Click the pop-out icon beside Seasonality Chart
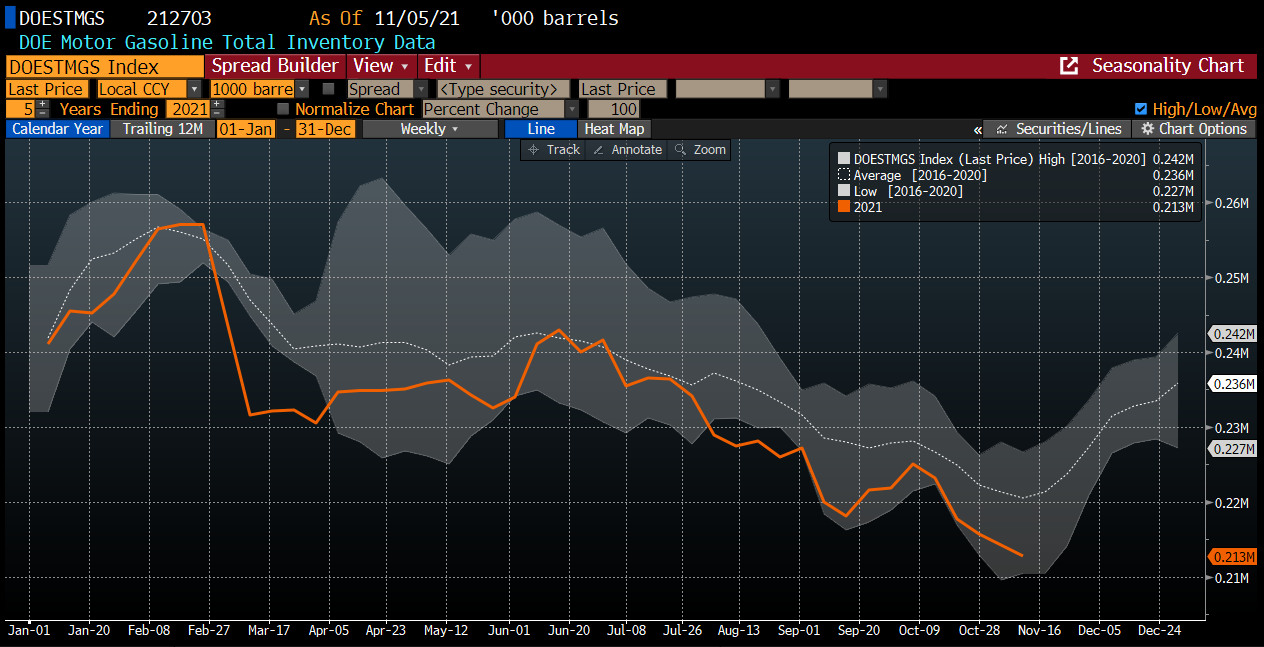1264x647 pixels. pyautogui.click(x=1069, y=66)
